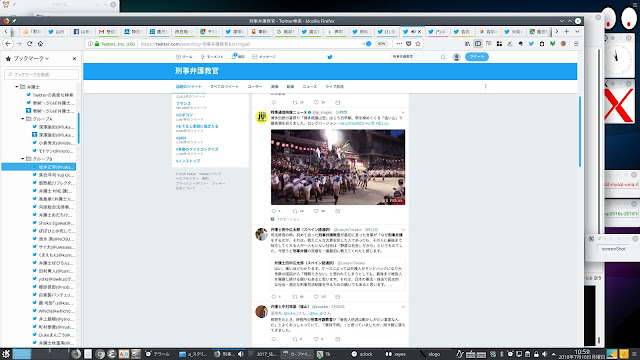640x360 pixels.
Task: Close the bookmarks sidebar
Action: coord(74,58)
